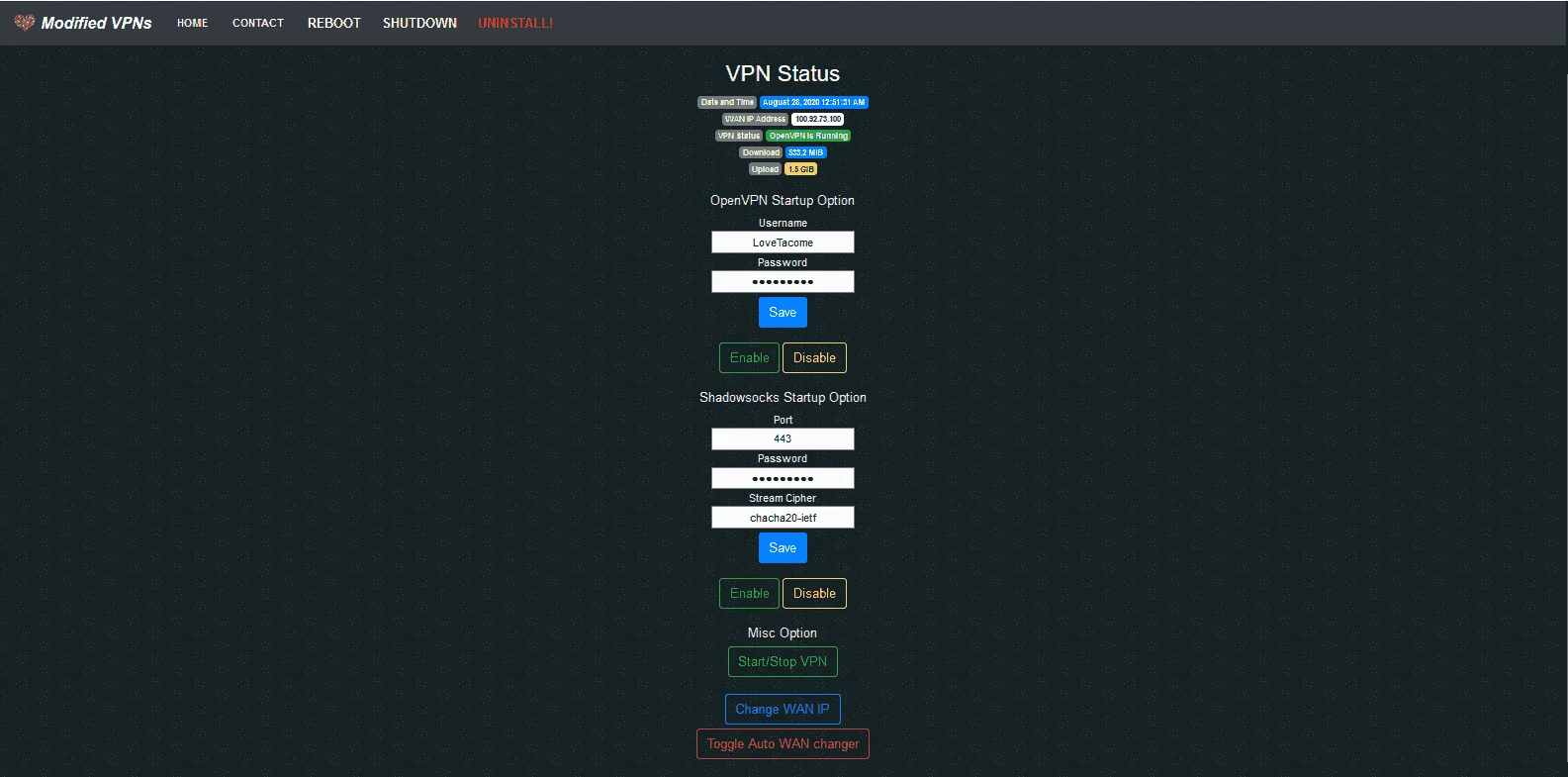Click the 'Date and Time' label badge

pos(727,102)
